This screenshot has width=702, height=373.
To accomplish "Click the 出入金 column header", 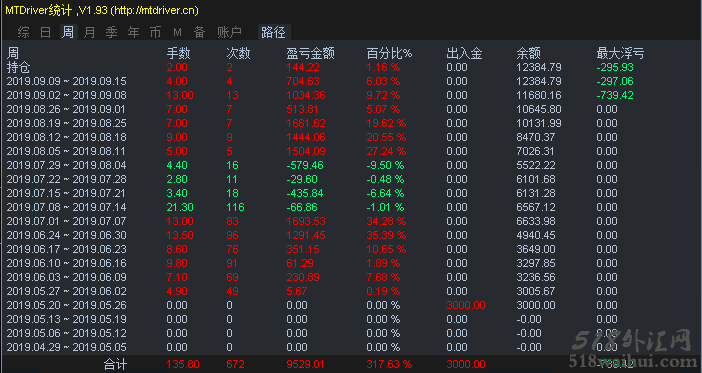I will pos(464,54).
